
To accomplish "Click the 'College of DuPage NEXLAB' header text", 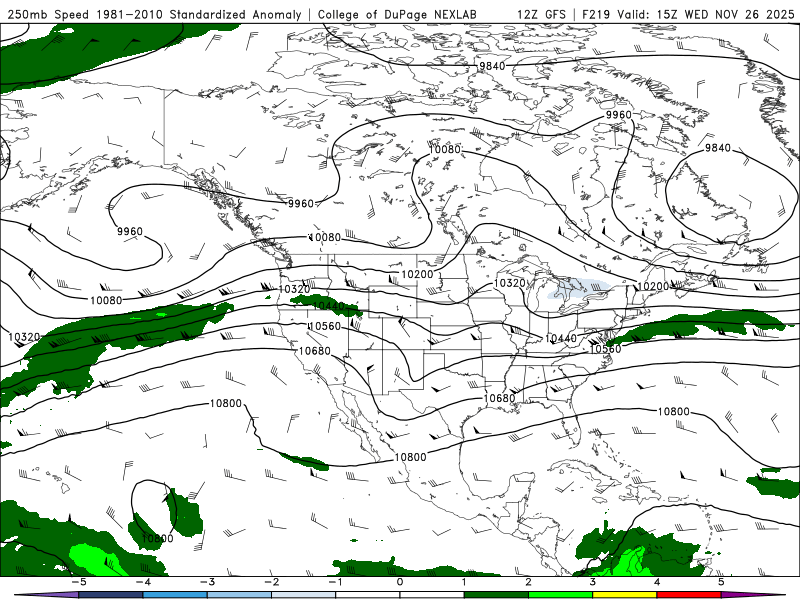I will click(397, 14).
